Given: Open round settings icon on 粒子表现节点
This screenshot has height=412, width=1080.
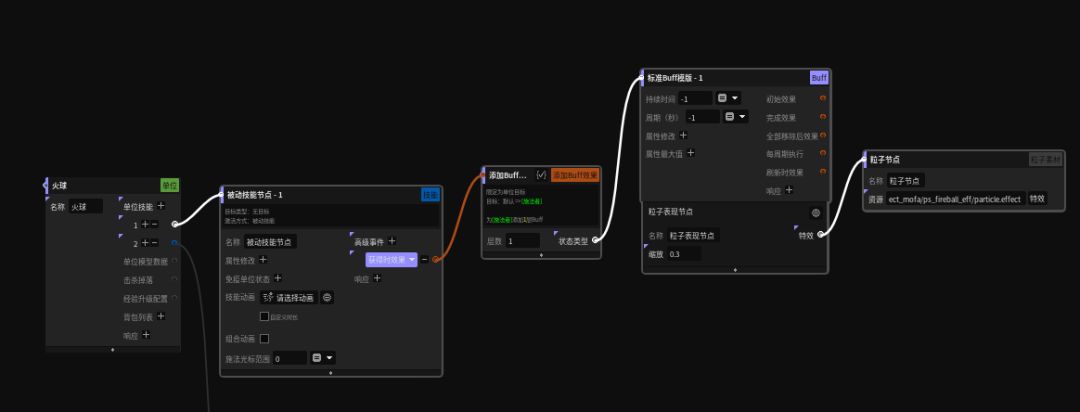Looking at the screenshot, I should [816, 213].
